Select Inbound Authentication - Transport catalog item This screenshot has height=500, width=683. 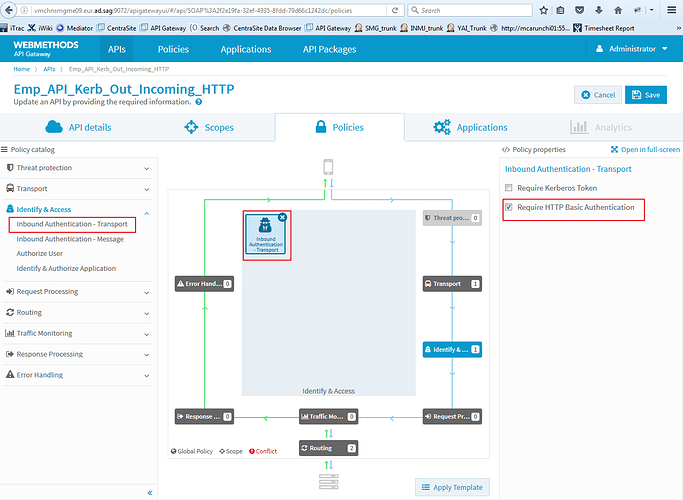(72, 224)
